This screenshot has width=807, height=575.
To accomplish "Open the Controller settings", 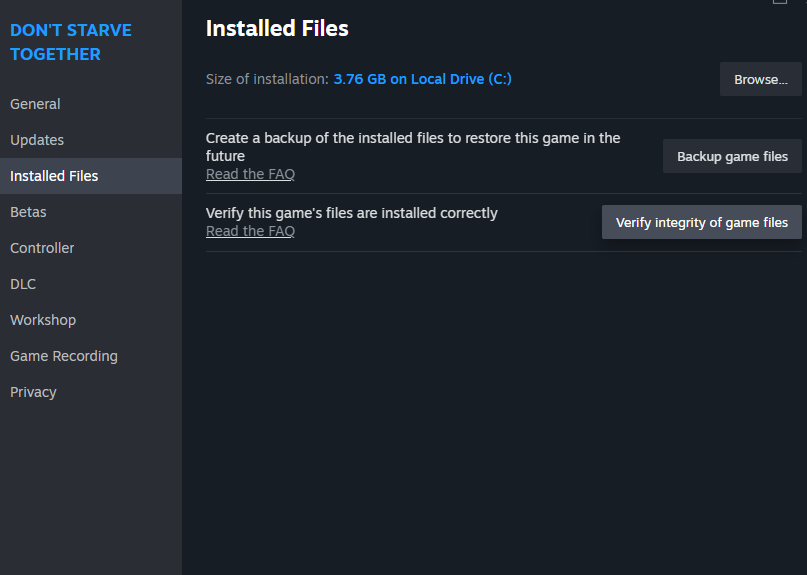I will click(42, 248).
